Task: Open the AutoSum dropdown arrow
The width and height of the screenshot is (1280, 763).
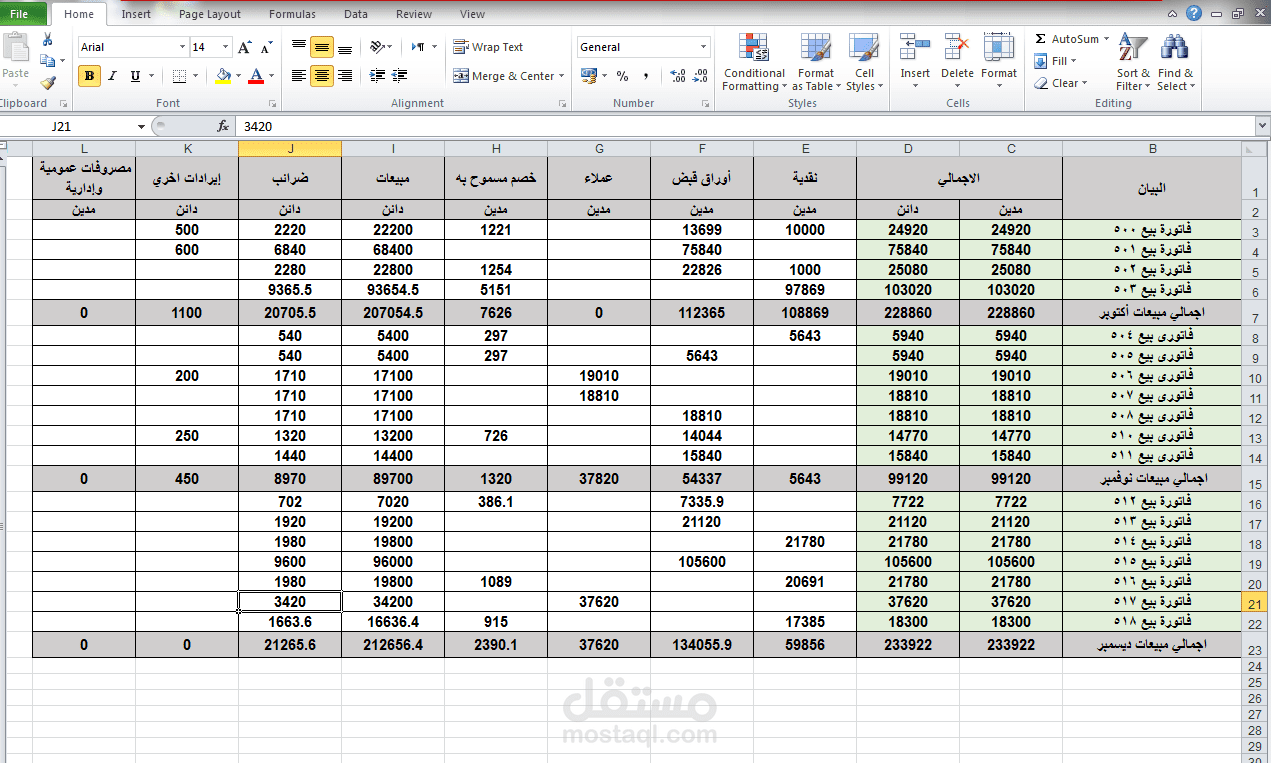Action: (x=1107, y=39)
